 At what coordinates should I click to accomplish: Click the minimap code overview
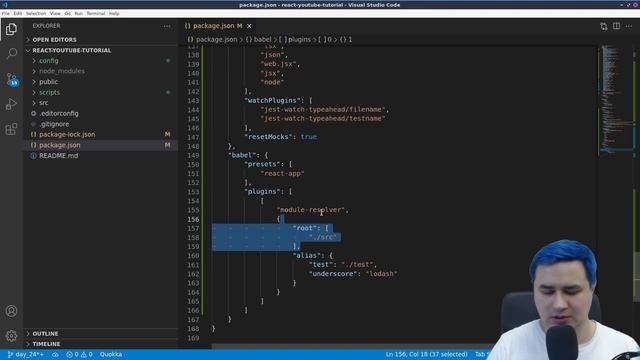(616, 100)
